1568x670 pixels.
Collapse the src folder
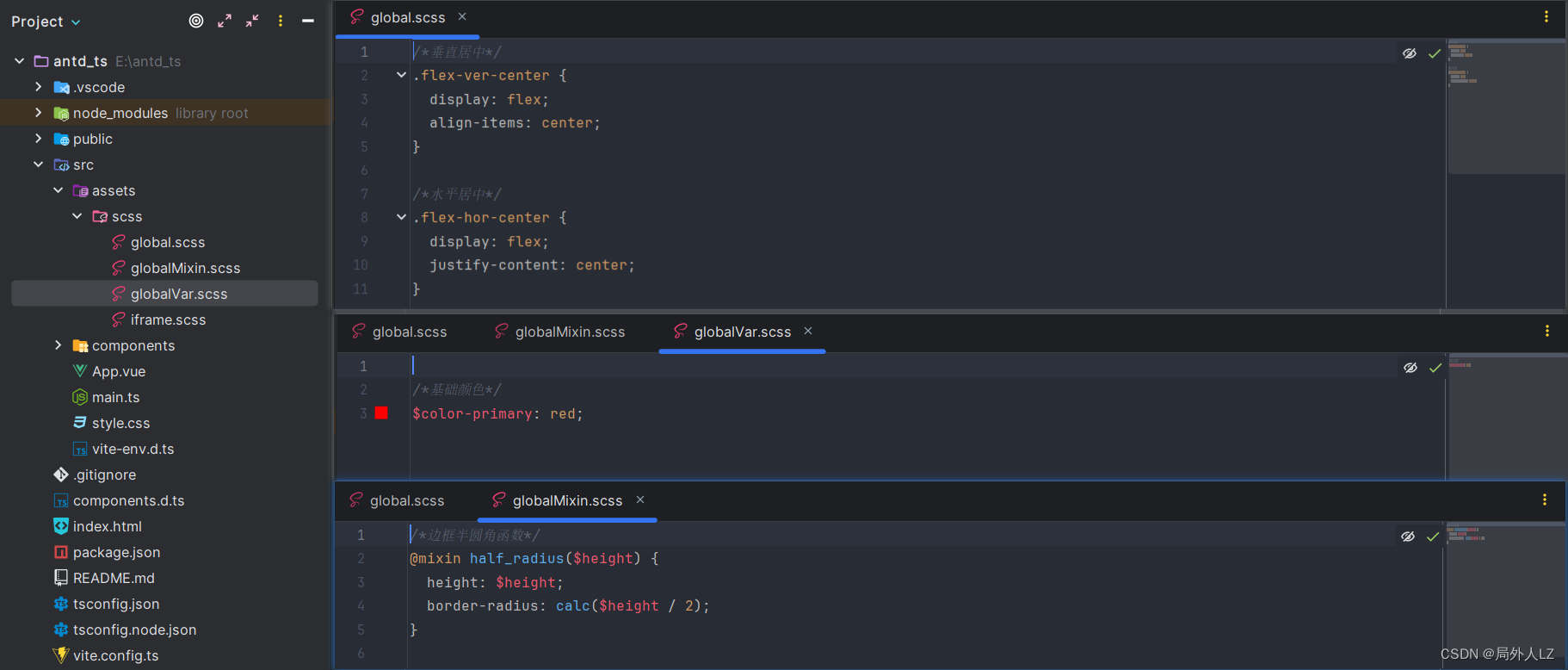click(38, 164)
